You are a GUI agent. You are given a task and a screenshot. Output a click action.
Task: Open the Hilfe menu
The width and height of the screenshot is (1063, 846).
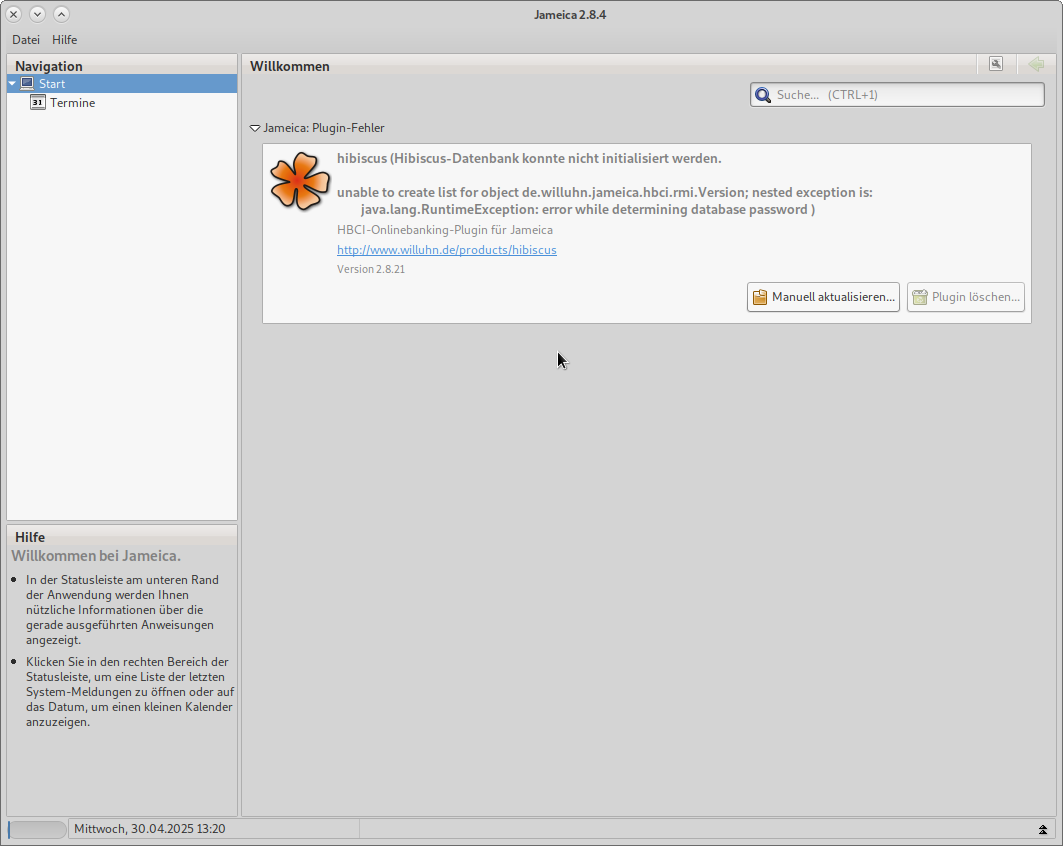[64, 39]
